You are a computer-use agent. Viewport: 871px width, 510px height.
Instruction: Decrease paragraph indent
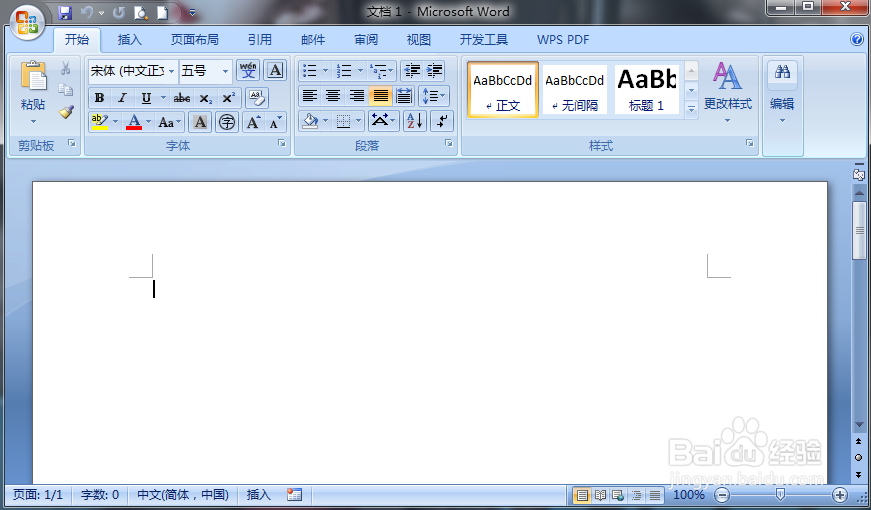coord(412,71)
